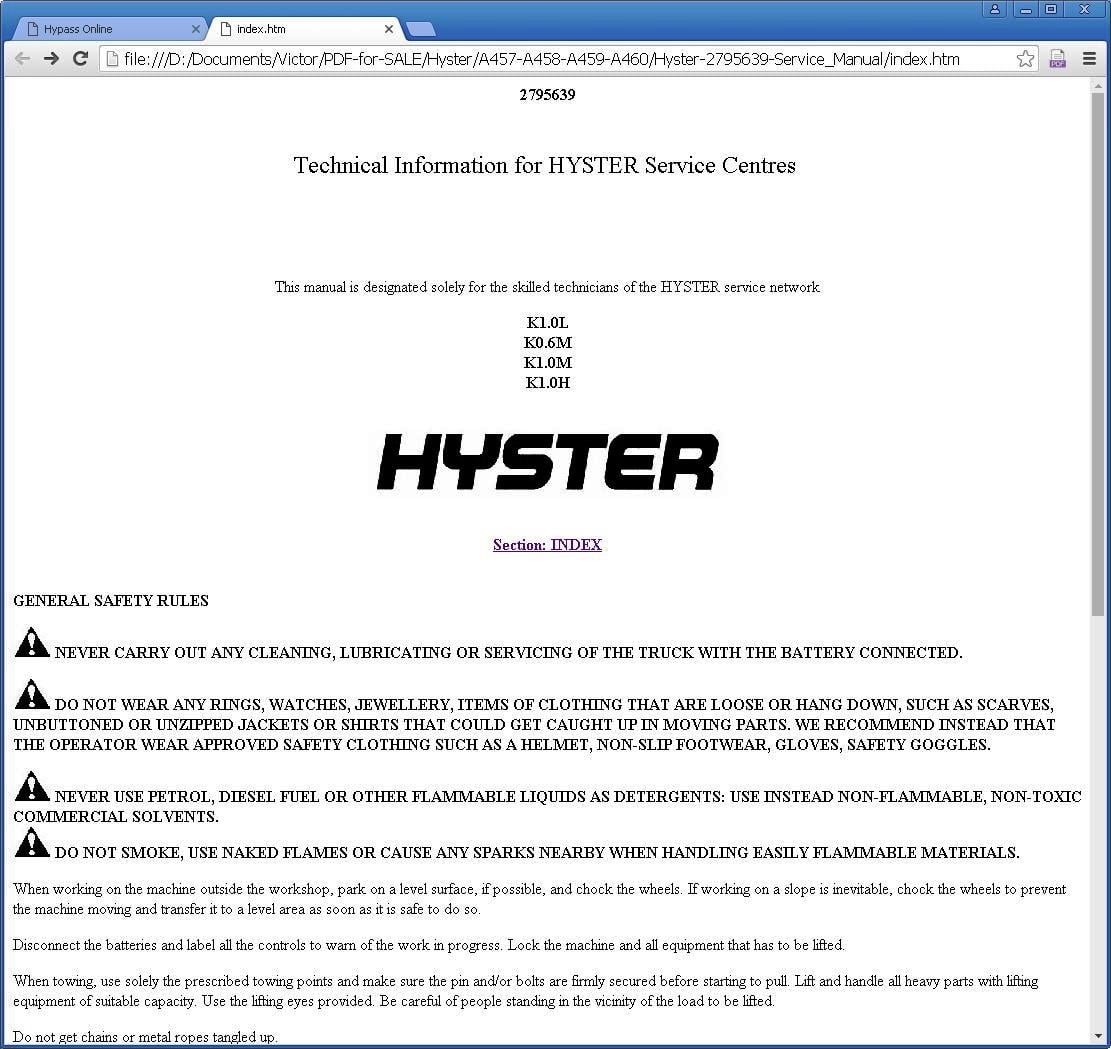Go forward with the browser arrow
The image size is (1111, 1049).
click(51, 59)
